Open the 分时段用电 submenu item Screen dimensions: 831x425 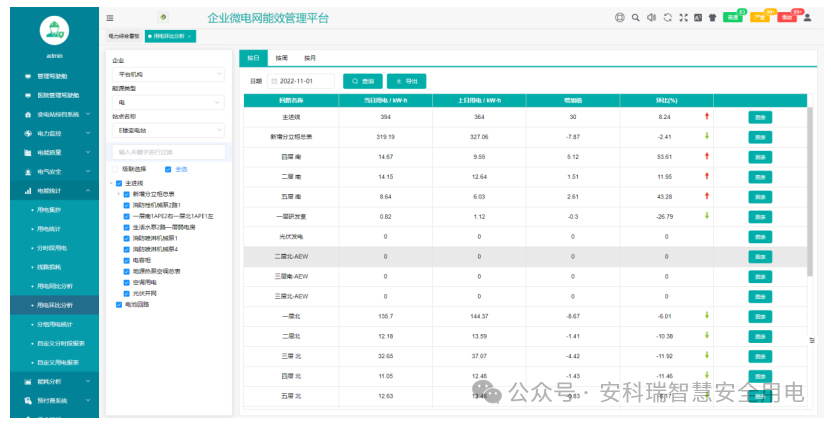(x=52, y=248)
